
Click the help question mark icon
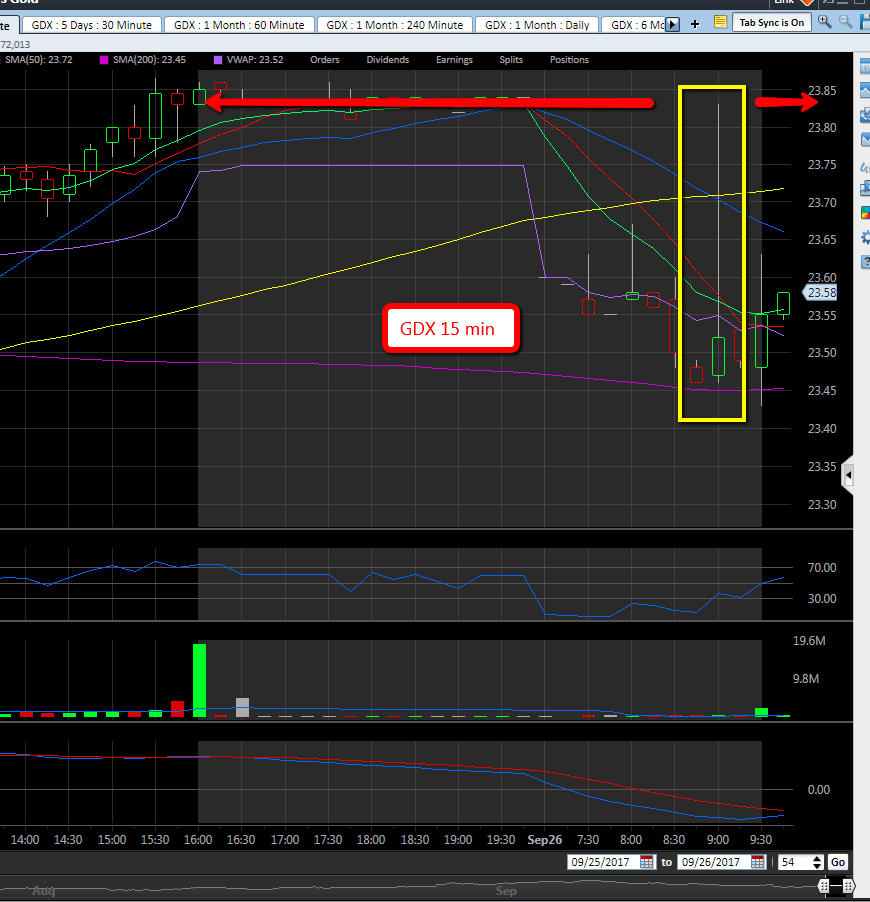[865, 262]
